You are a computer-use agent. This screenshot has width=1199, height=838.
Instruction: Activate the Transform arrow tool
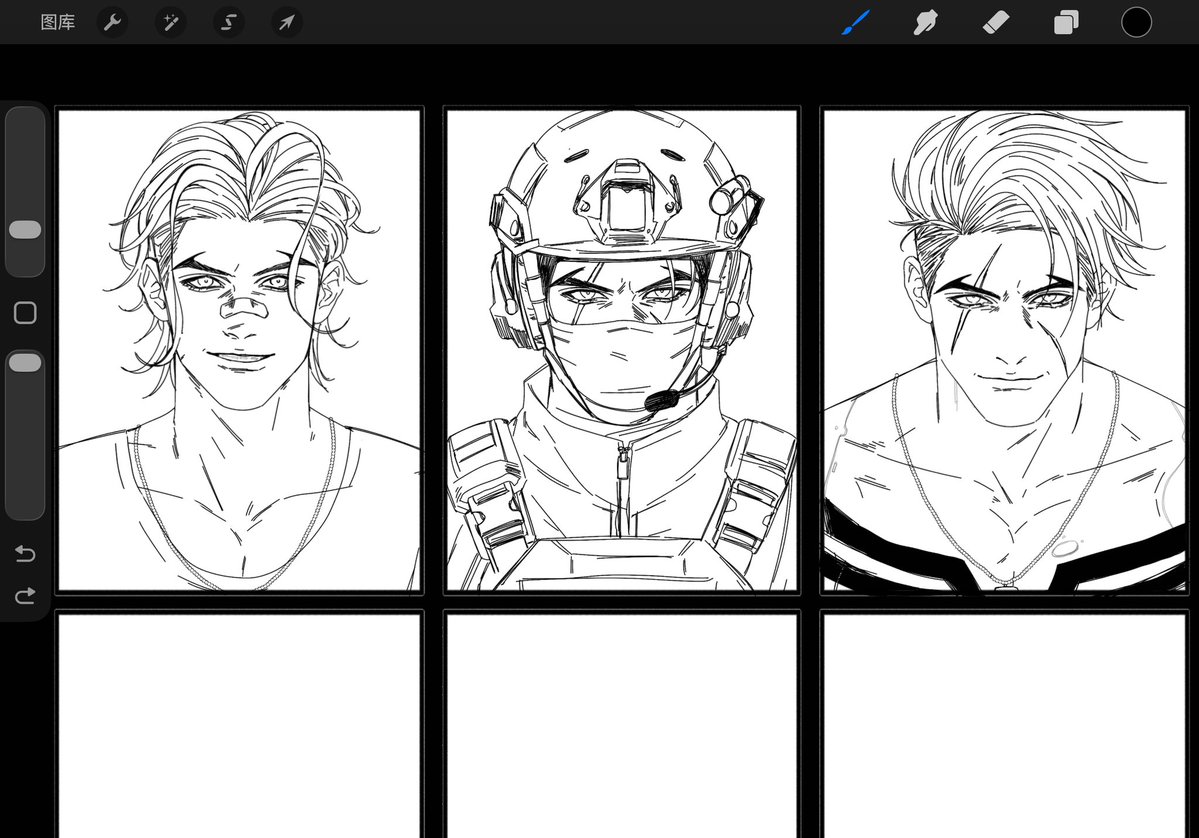click(x=287, y=22)
